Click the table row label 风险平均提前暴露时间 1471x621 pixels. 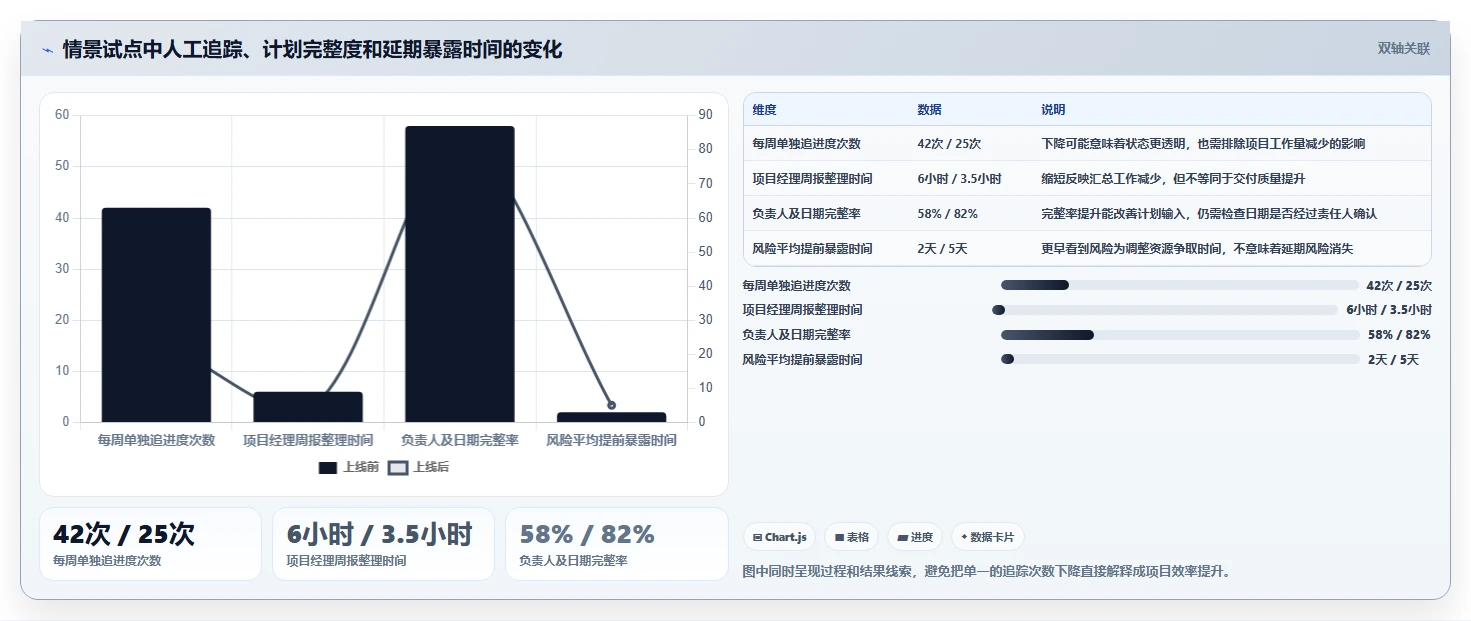(x=813, y=249)
